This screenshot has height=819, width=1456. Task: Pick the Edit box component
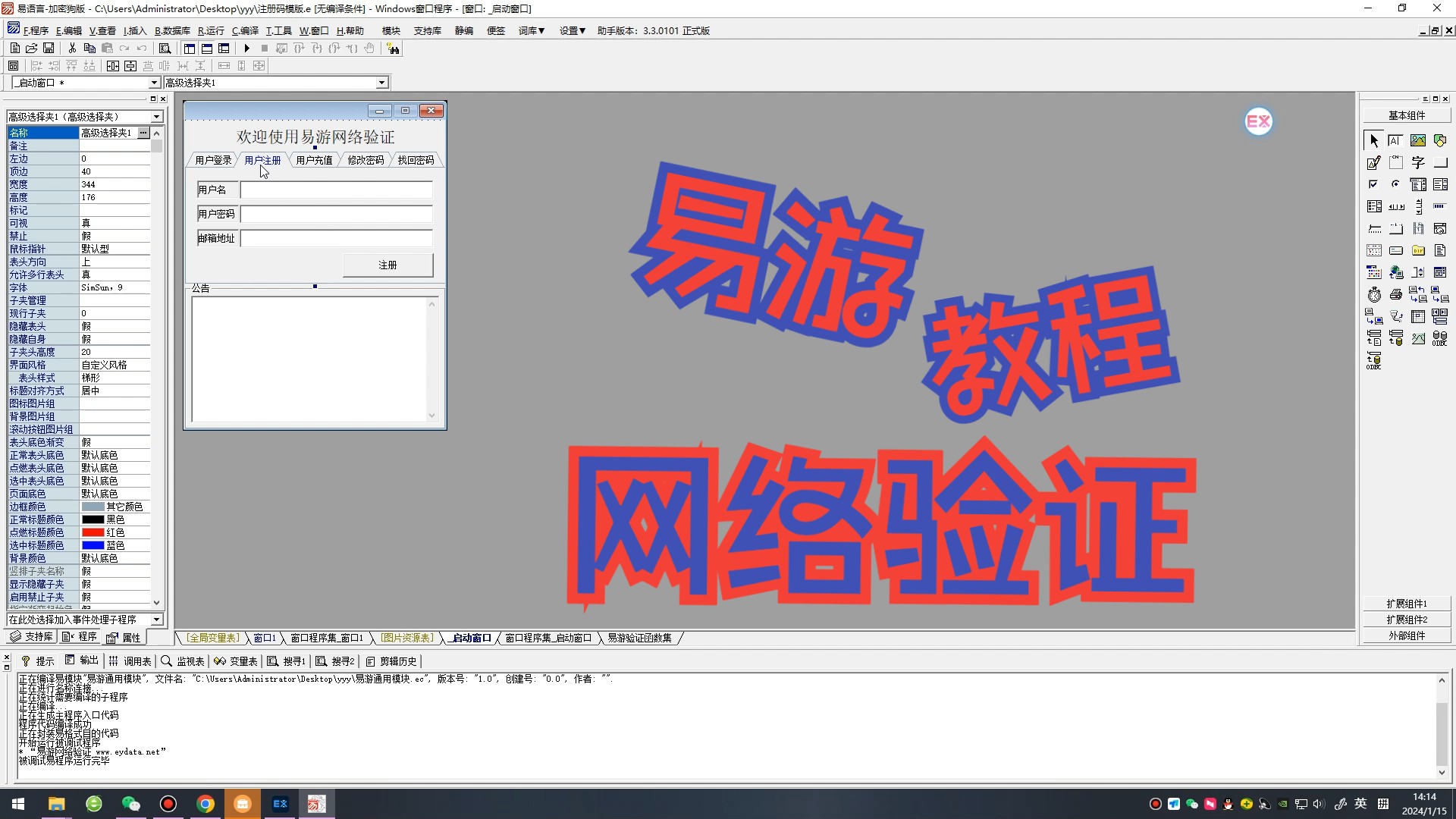[1395, 140]
